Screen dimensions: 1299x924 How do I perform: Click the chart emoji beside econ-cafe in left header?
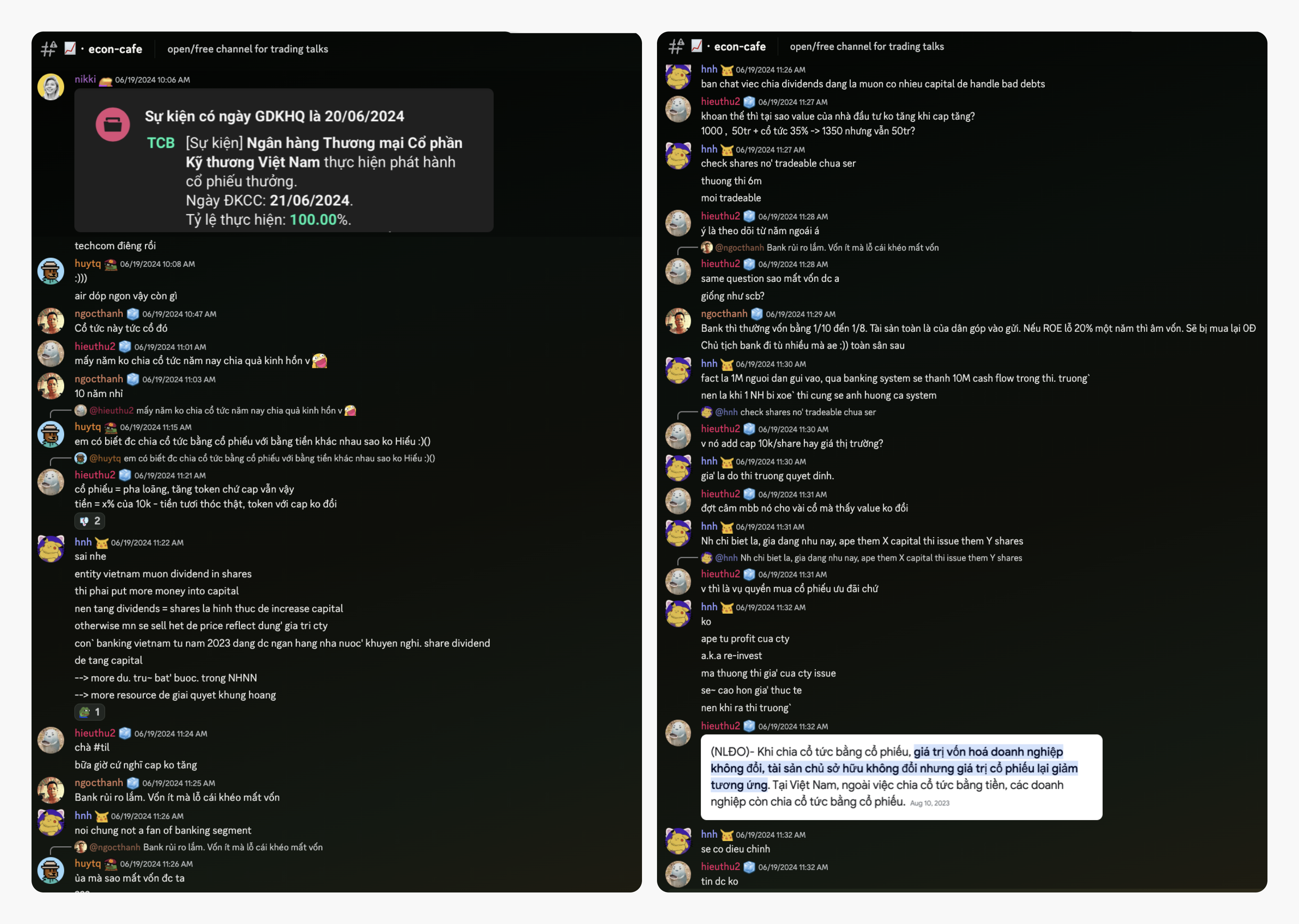pos(70,48)
